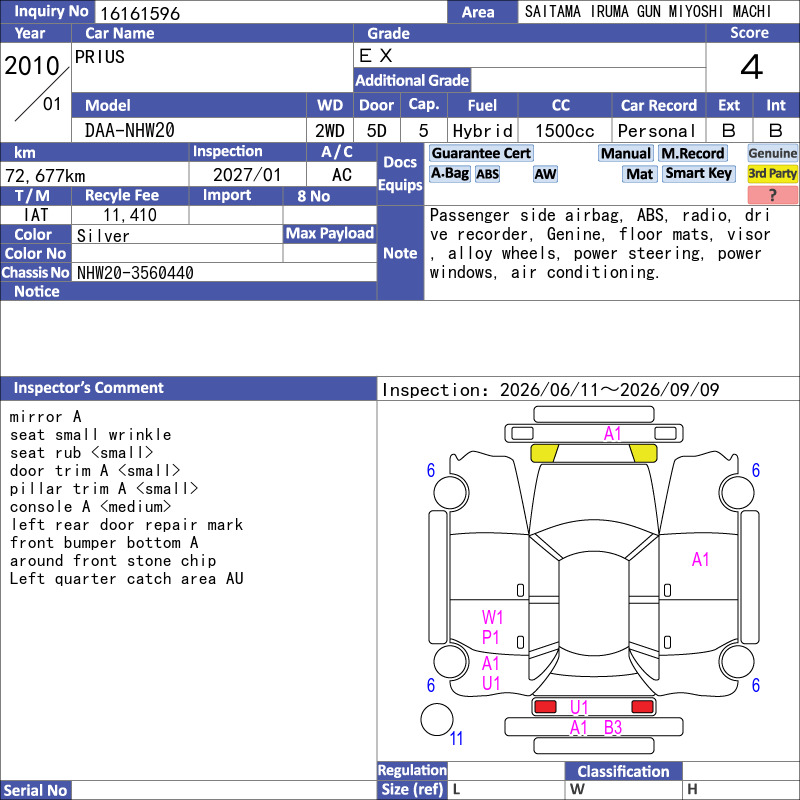Click the B3 damage mark on rear bumper

click(612, 727)
